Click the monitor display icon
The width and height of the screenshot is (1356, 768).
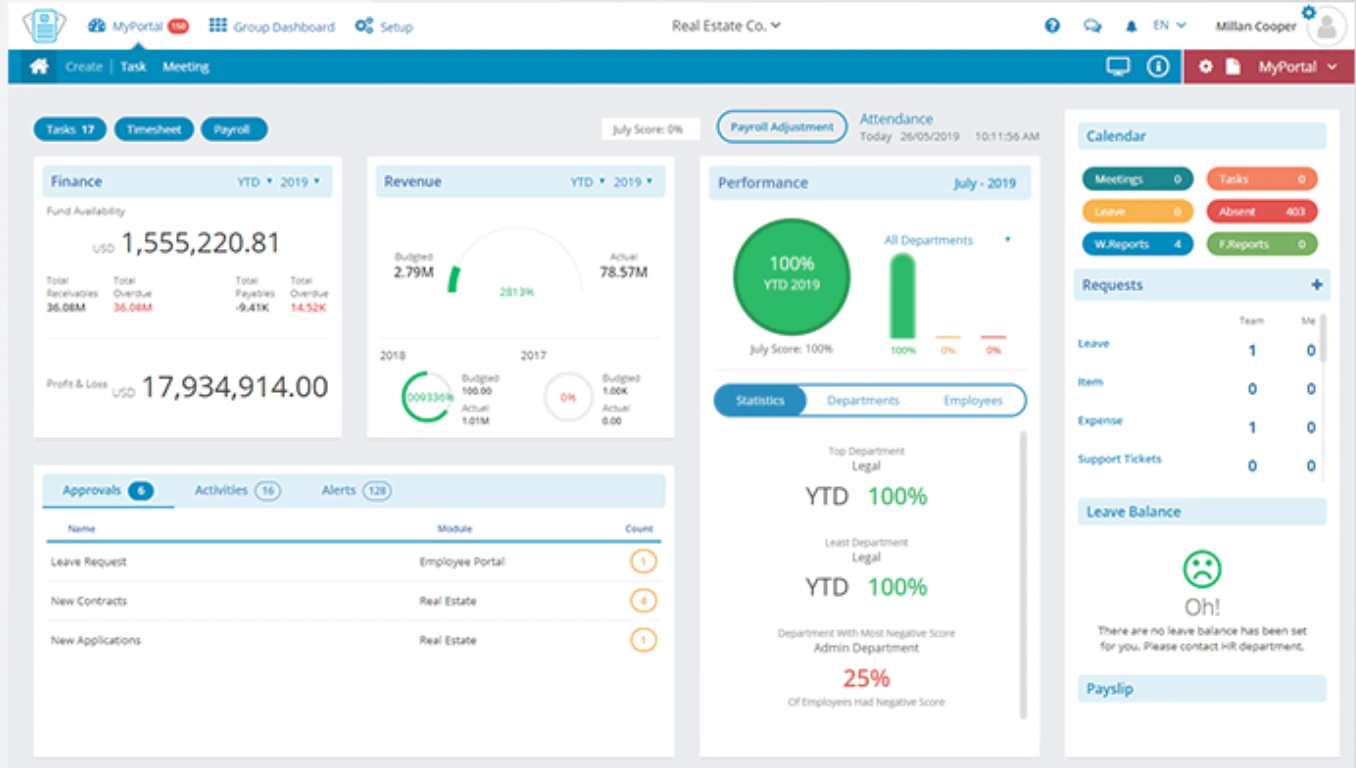click(1118, 67)
